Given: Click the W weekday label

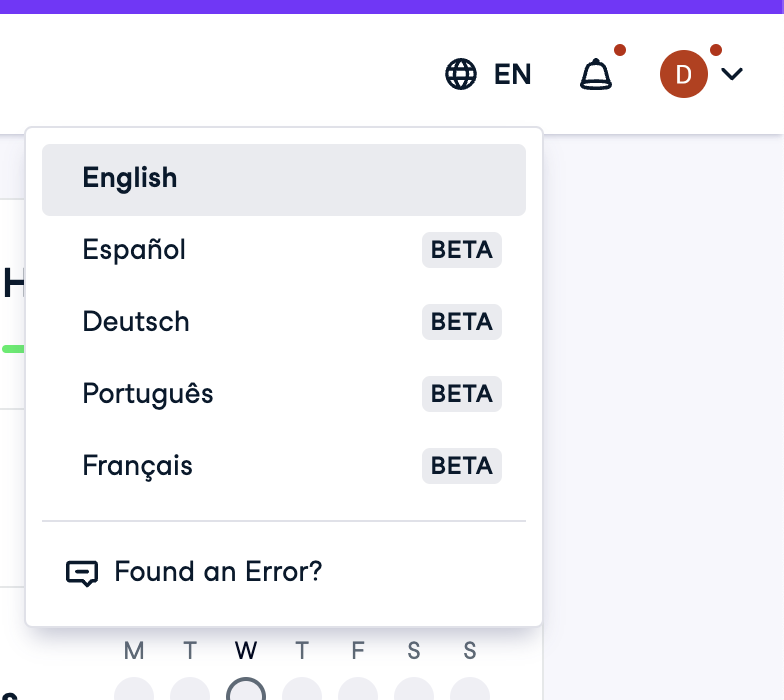Looking at the screenshot, I should click(246, 652).
